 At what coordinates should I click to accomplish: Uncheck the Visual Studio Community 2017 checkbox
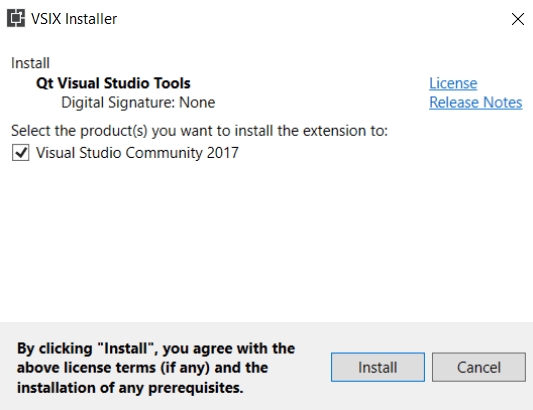pyautogui.click(x=20, y=153)
